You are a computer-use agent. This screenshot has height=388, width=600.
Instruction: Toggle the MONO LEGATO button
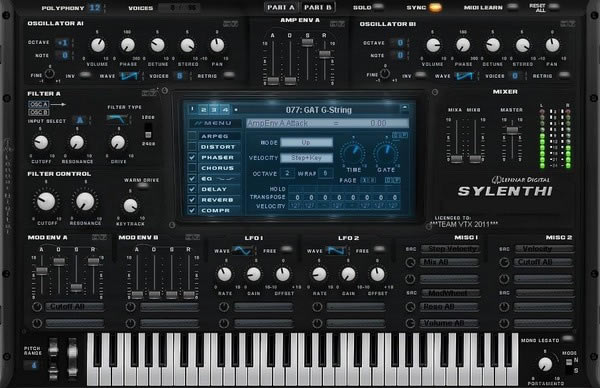[x=568, y=338]
